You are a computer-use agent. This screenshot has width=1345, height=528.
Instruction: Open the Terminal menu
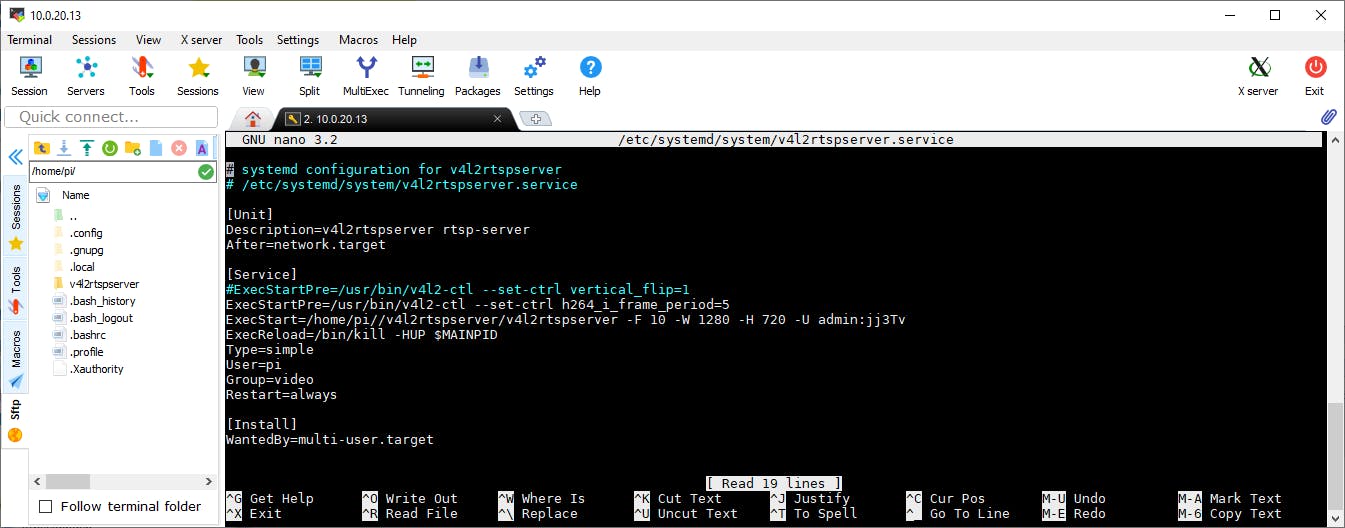click(30, 40)
